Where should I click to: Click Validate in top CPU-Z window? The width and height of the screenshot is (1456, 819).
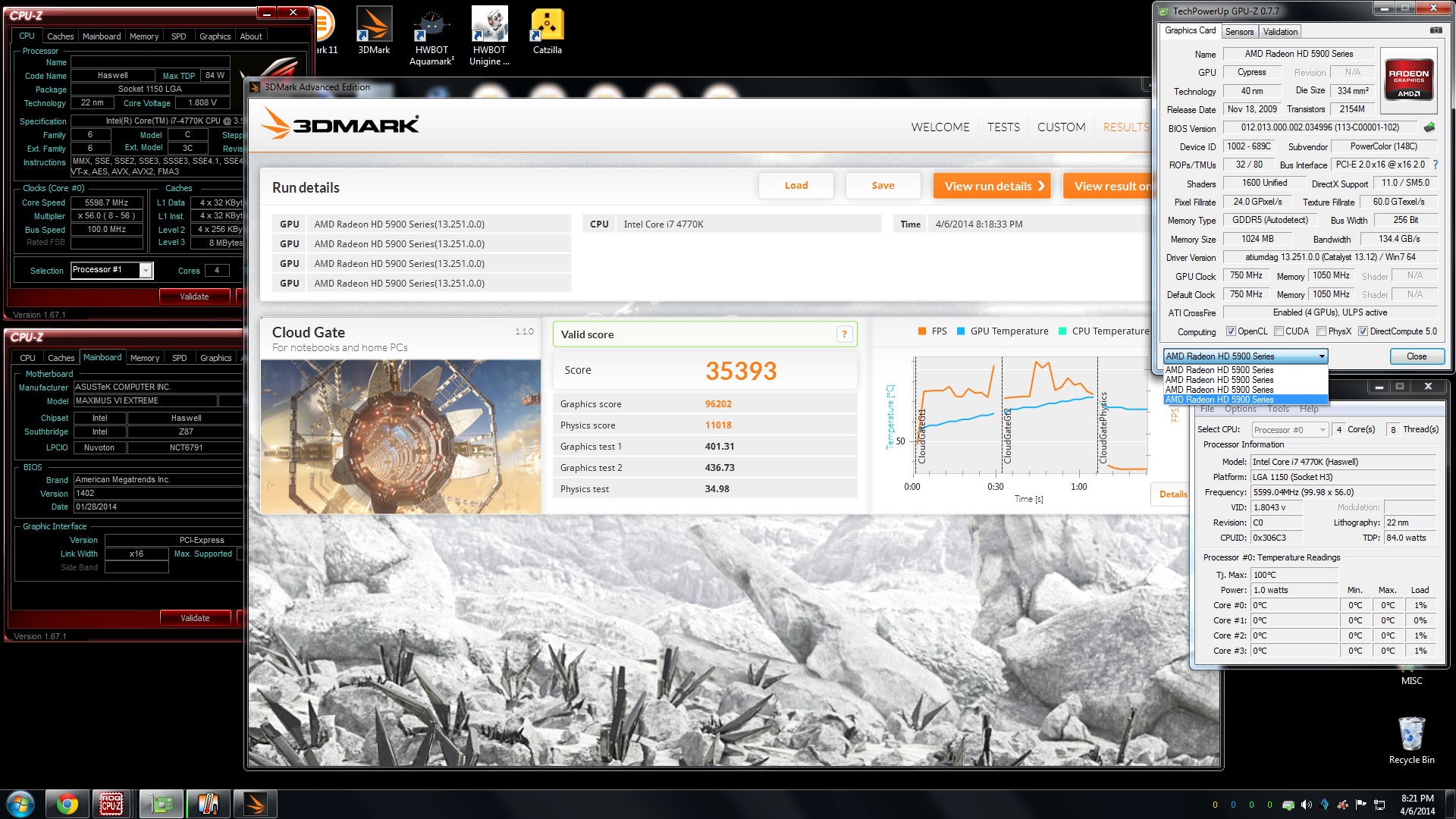tap(194, 297)
